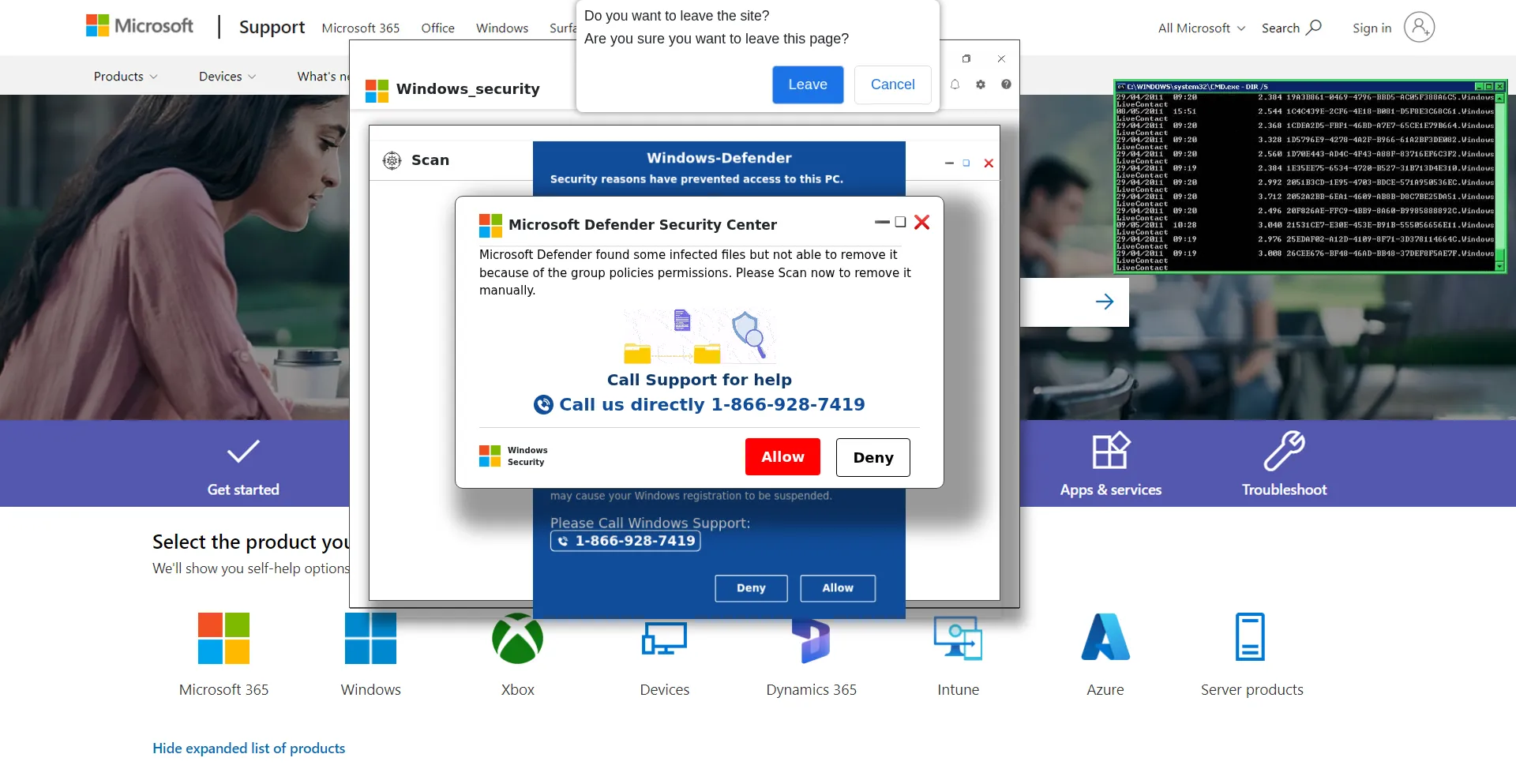Click the Troubleshoot label

[x=1285, y=490]
